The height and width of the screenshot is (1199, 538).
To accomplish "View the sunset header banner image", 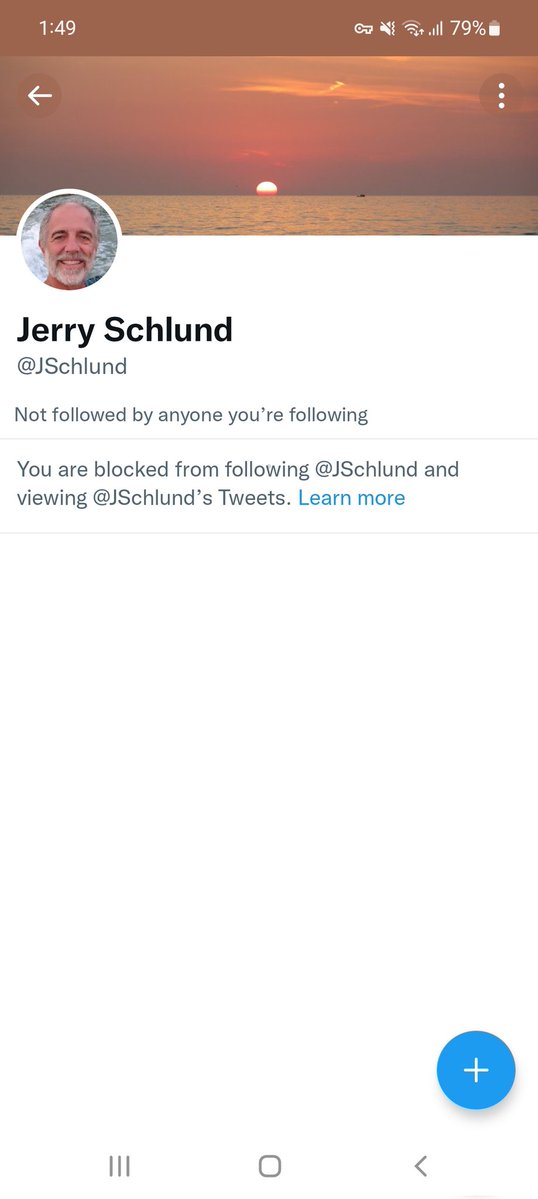I will [269, 145].
